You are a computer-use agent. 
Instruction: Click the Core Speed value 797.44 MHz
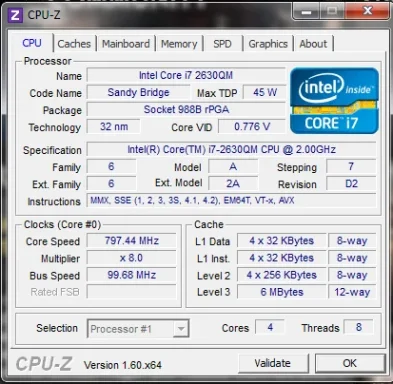131,241
